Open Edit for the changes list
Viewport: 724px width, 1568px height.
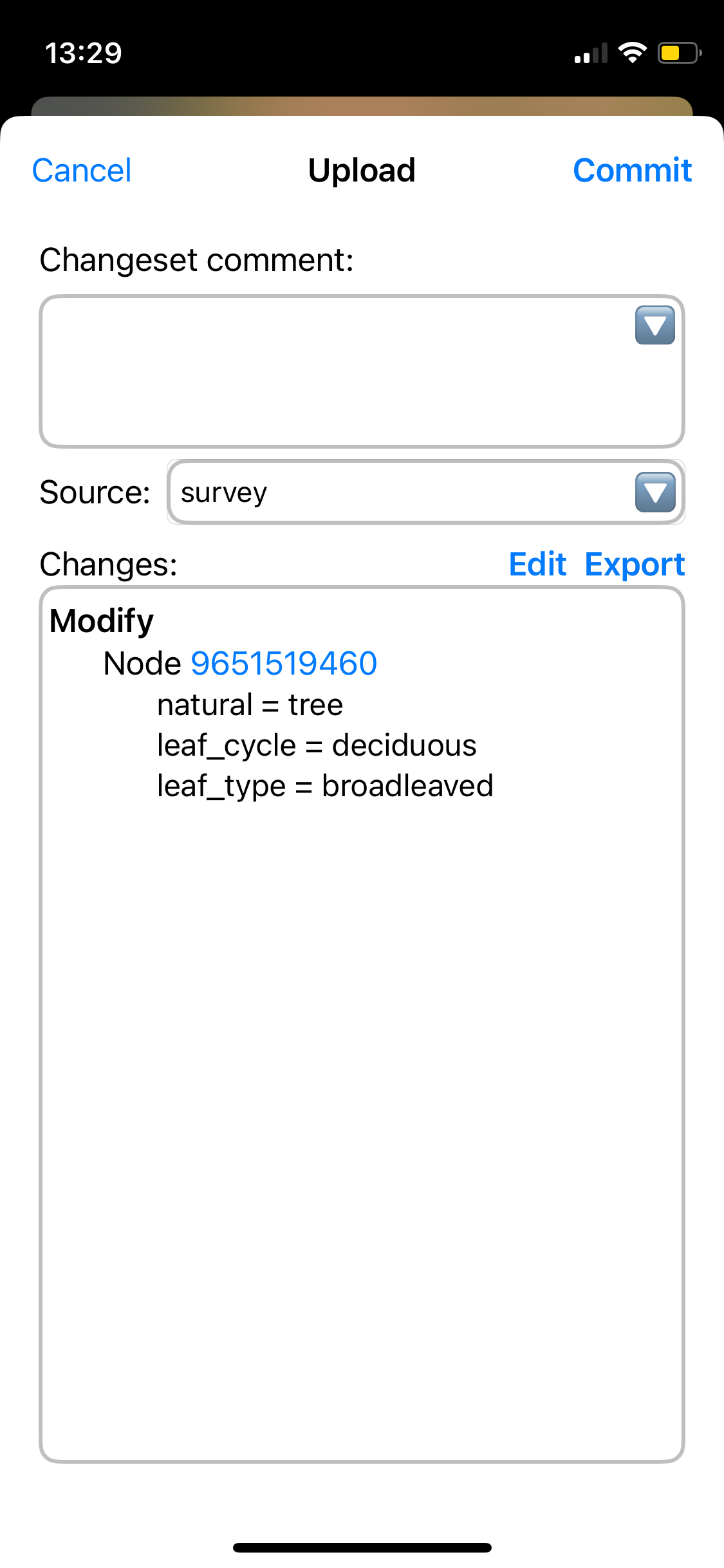(537, 565)
